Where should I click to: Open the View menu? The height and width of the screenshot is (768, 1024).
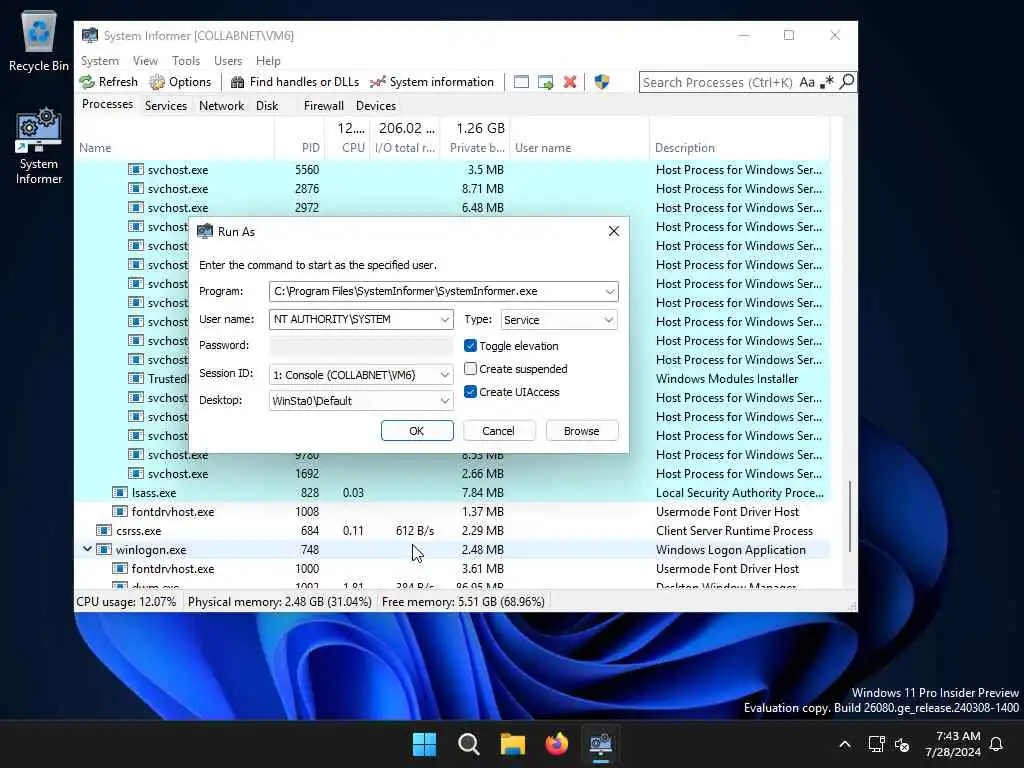pyautogui.click(x=145, y=61)
